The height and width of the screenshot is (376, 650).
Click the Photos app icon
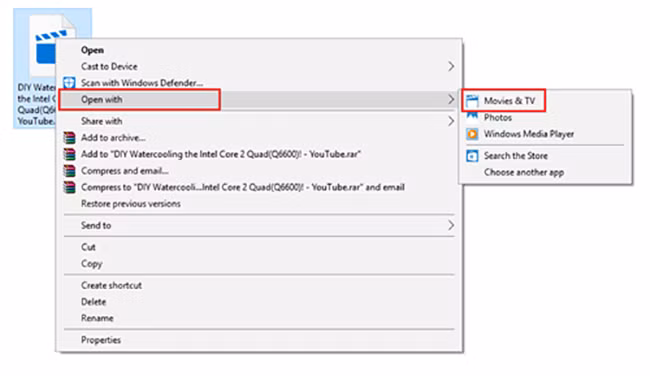[x=472, y=116]
